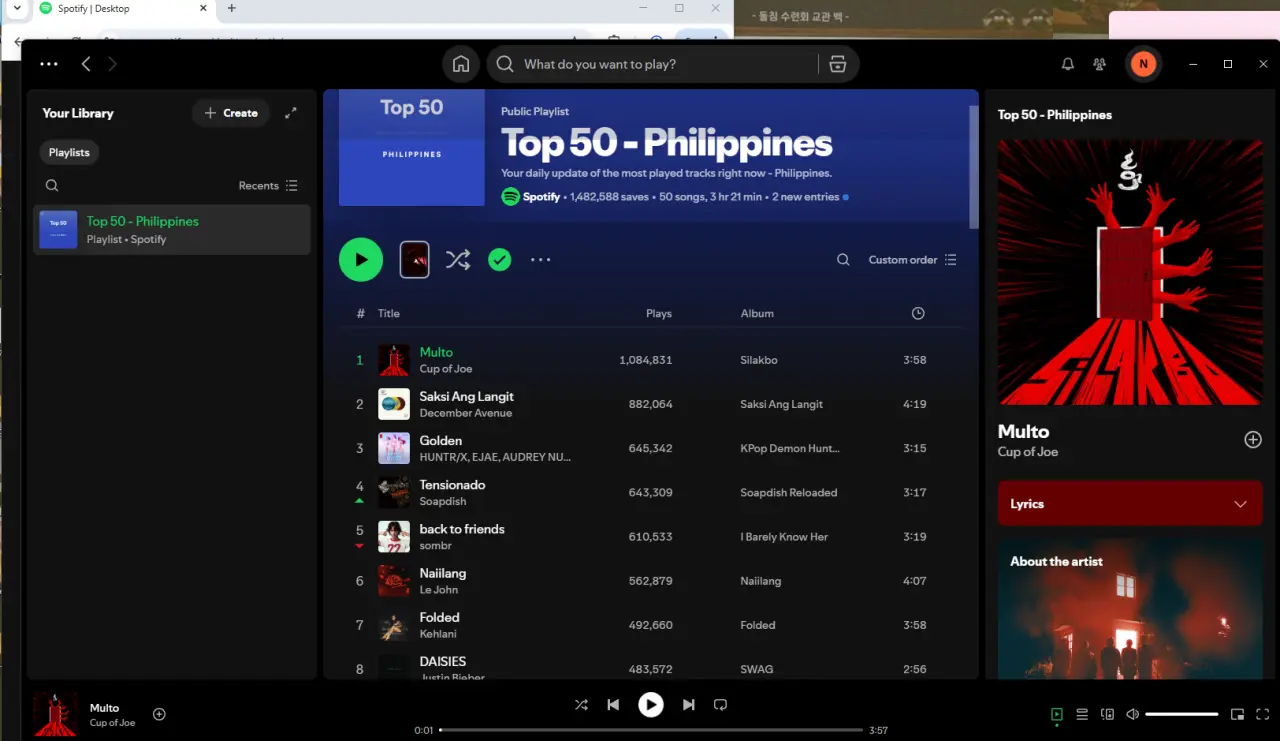Click the Browse icon in search bar
The height and width of the screenshot is (741, 1280).
838,64
